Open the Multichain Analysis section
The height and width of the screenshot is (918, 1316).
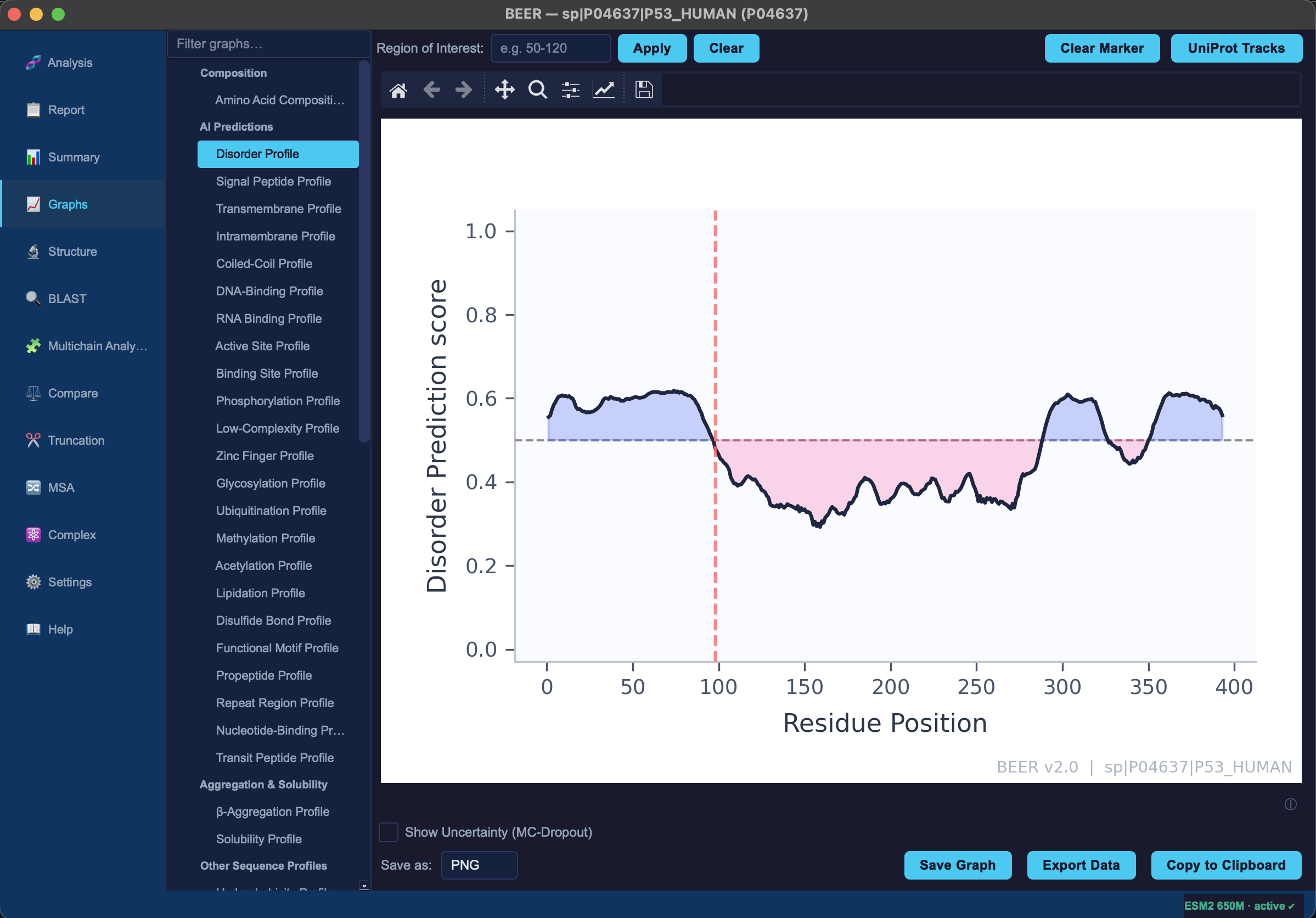click(x=83, y=346)
